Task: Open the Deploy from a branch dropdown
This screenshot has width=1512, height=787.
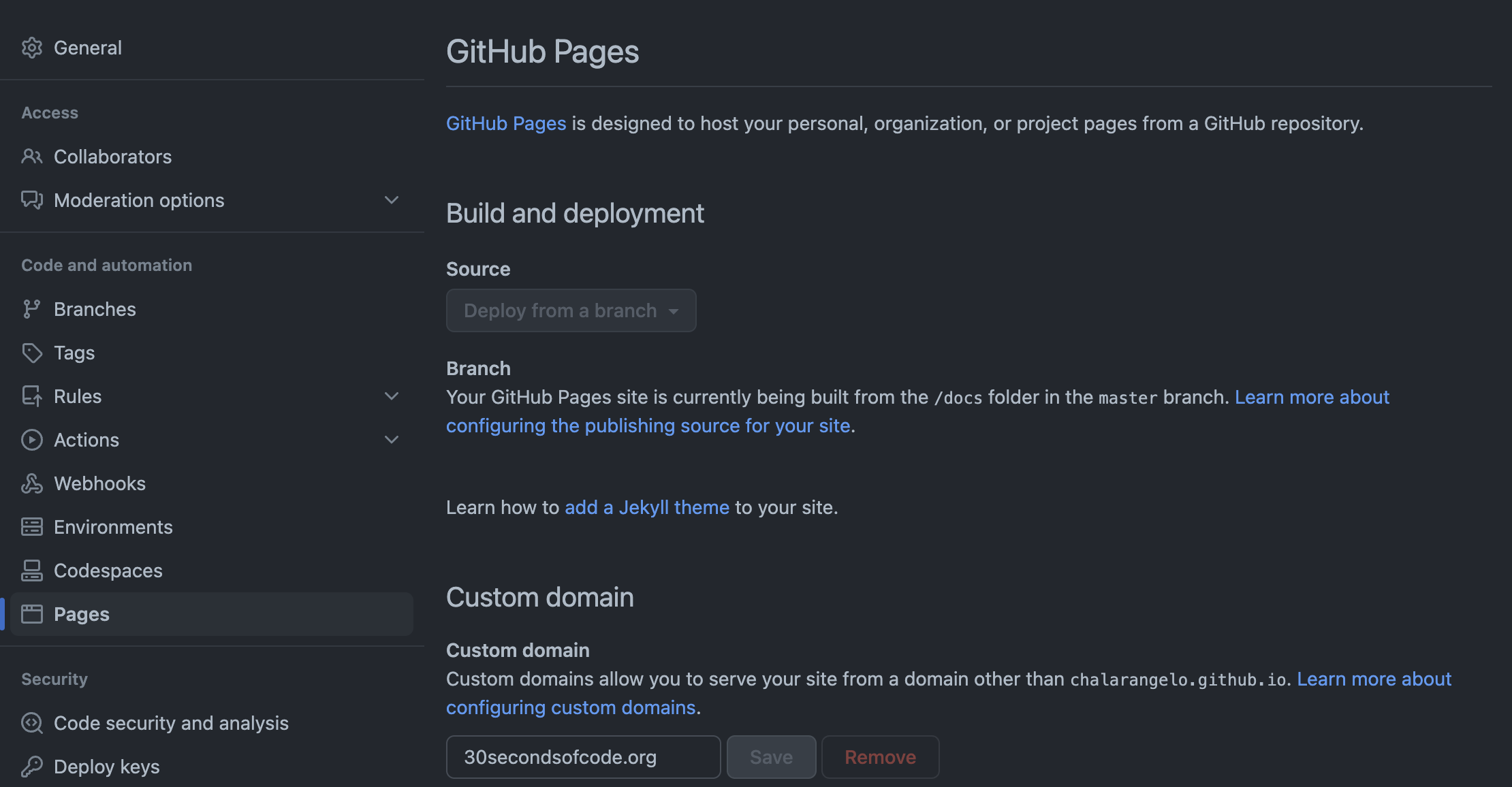Action: 571,310
